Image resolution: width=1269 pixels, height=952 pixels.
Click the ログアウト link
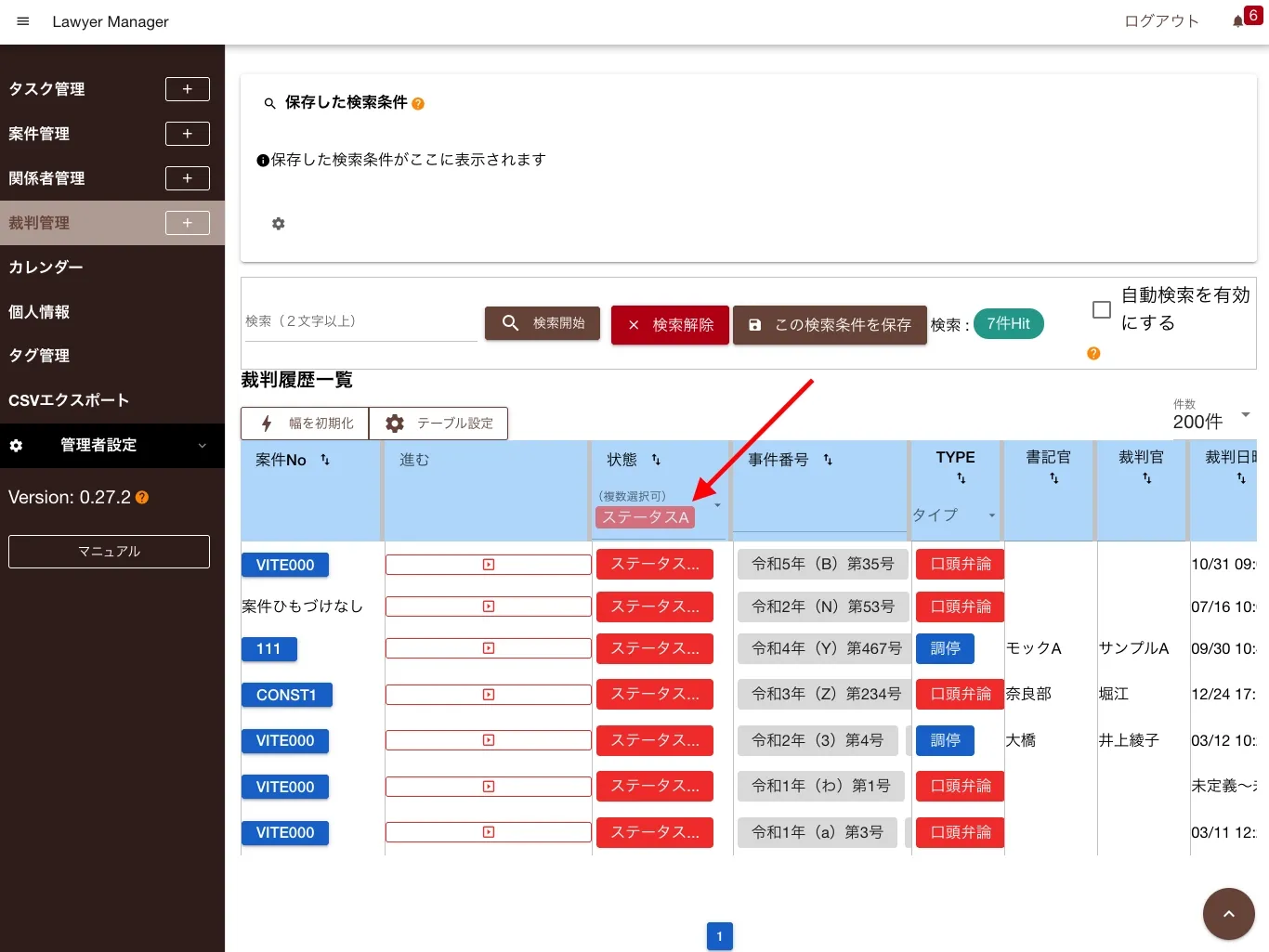coord(1161,21)
